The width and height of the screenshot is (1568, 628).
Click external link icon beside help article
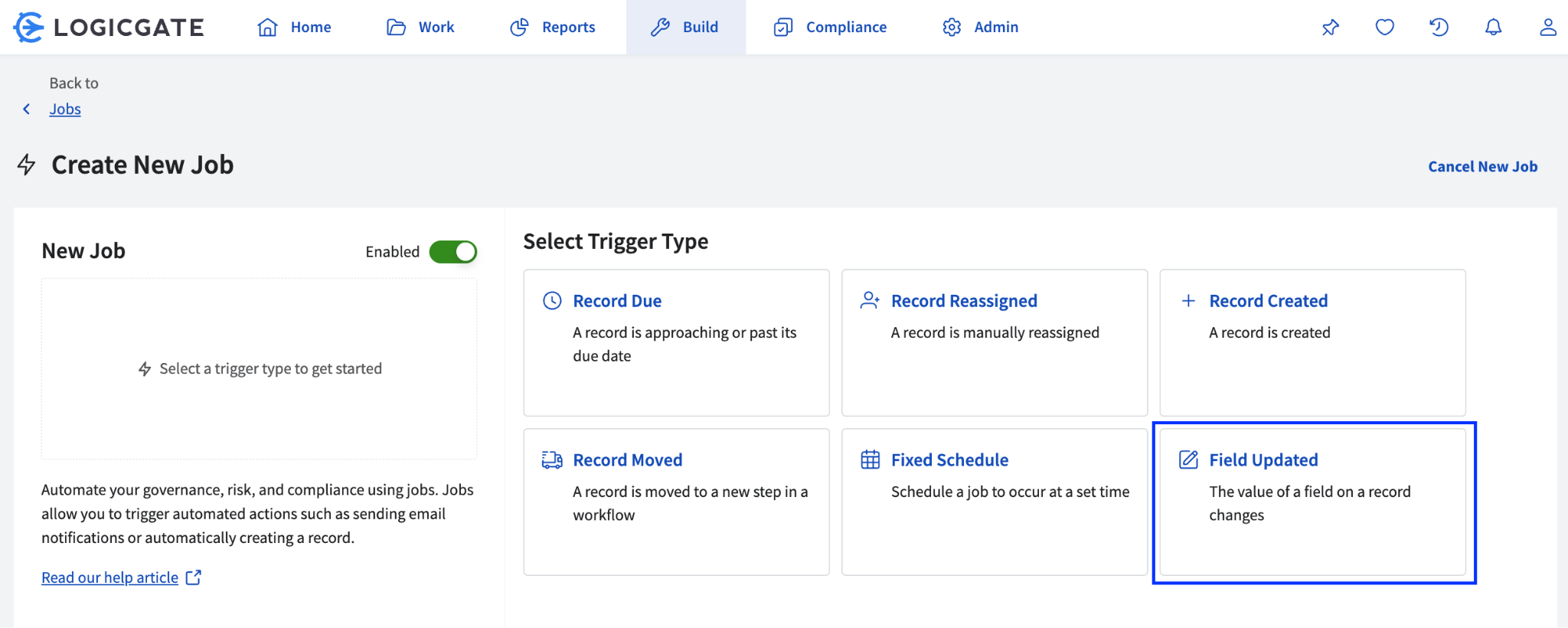[194, 577]
